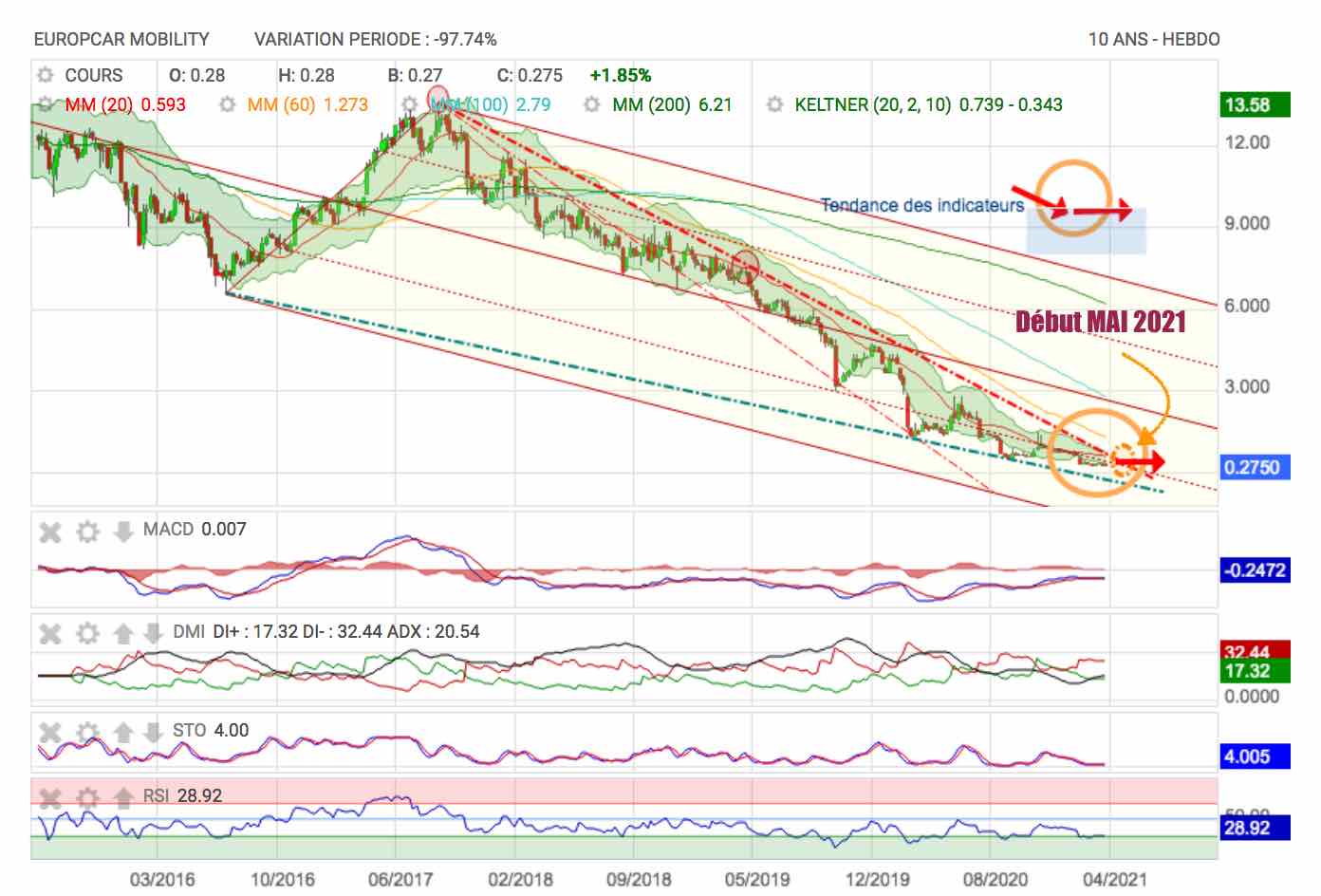1321x896 pixels.
Task: Click the MM (20) 0.593 legend
Action: coord(125,104)
